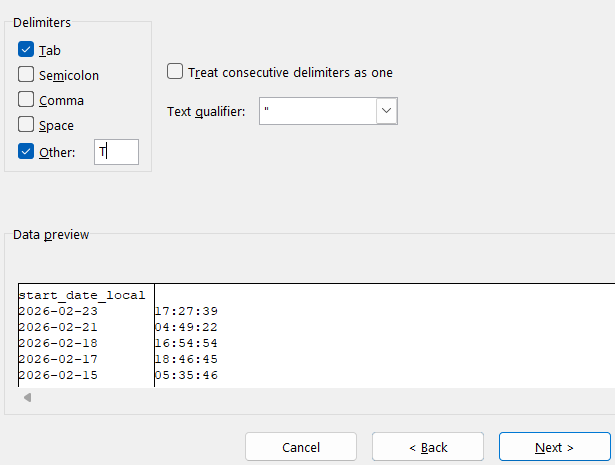Open the Text qualifier dropdown arrow
This screenshot has height=465, width=615.
pos(387,111)
